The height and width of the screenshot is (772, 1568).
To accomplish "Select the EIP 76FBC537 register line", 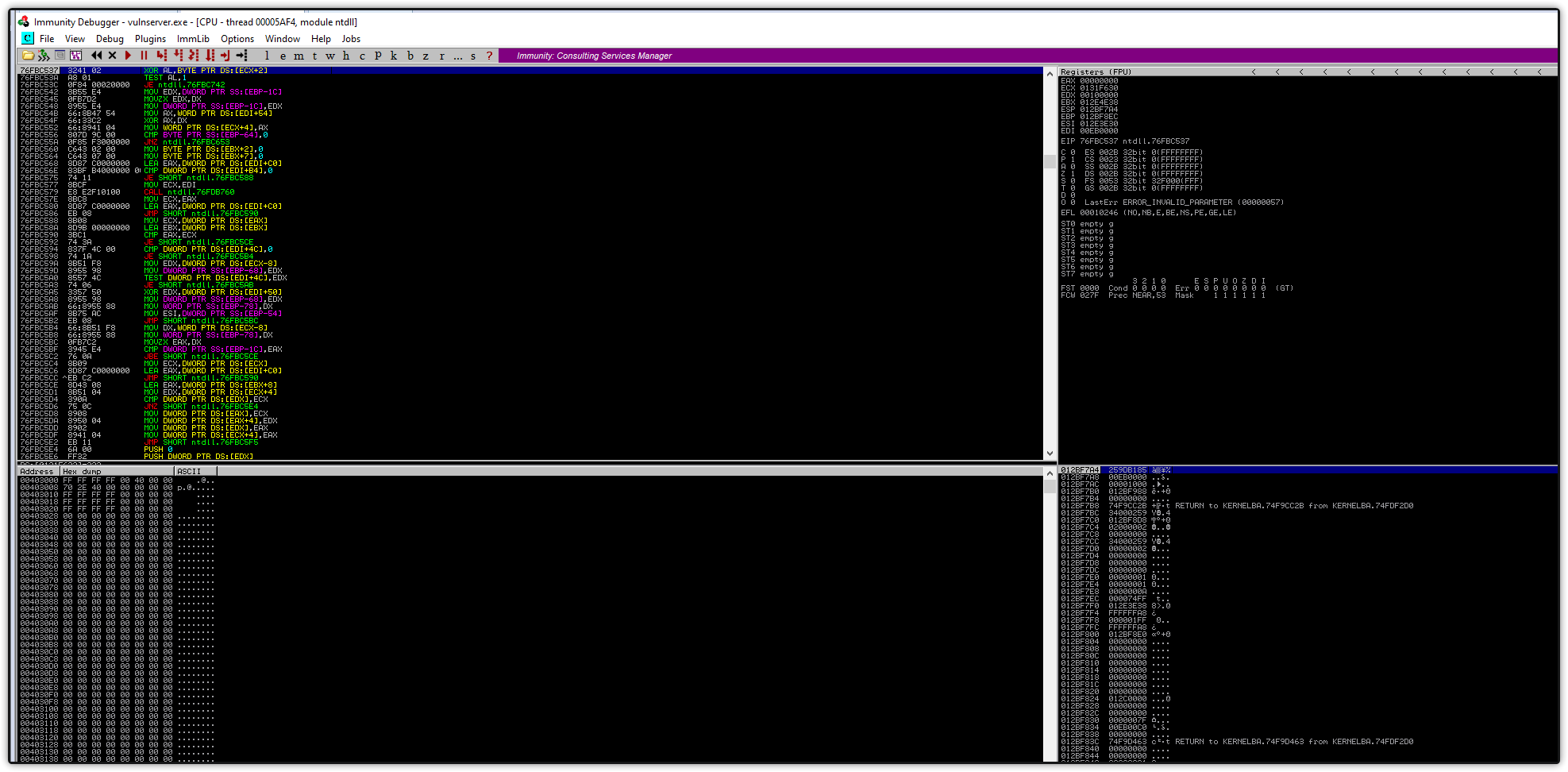I will (x=1125, y=141).
